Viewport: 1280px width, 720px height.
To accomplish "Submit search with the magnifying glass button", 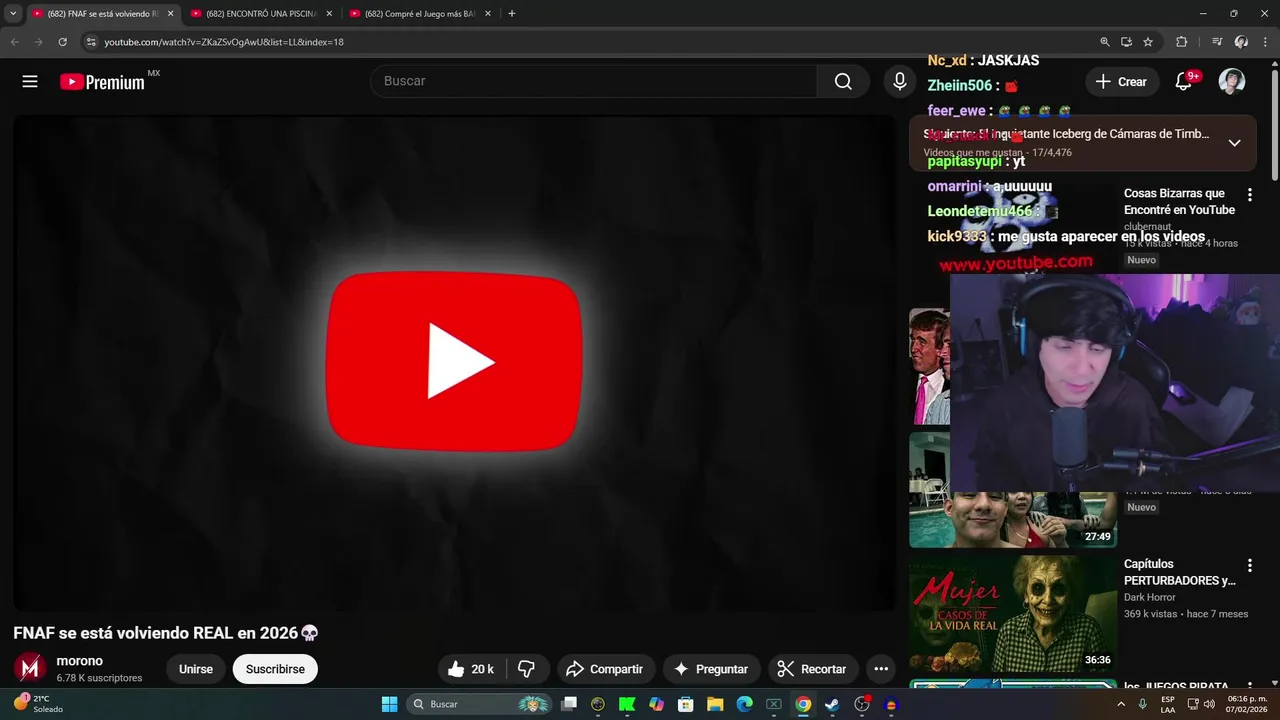I will pyautogui.click(x=843, y=81).
